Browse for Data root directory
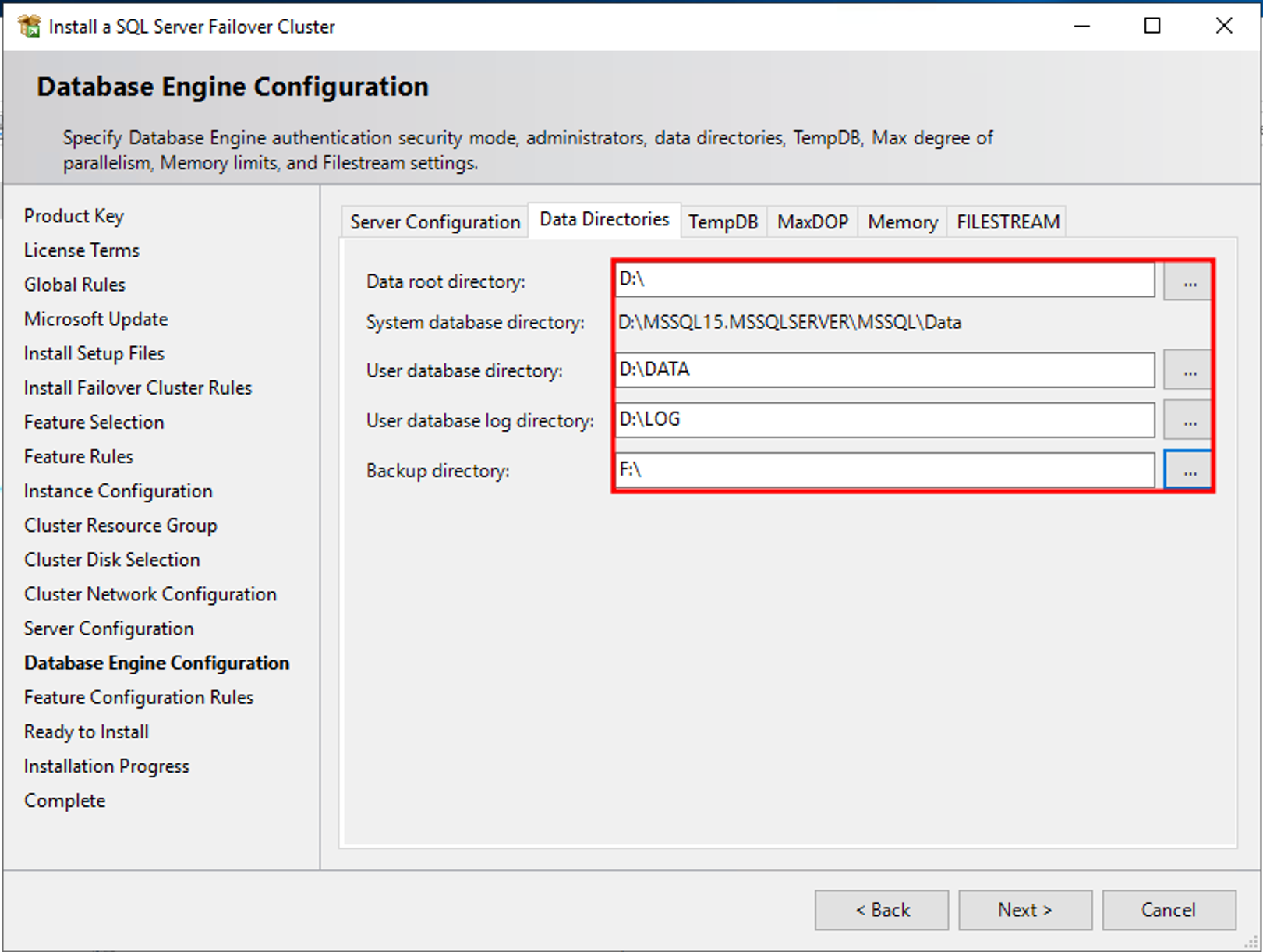1263x952 pixels. (1187, 281)
